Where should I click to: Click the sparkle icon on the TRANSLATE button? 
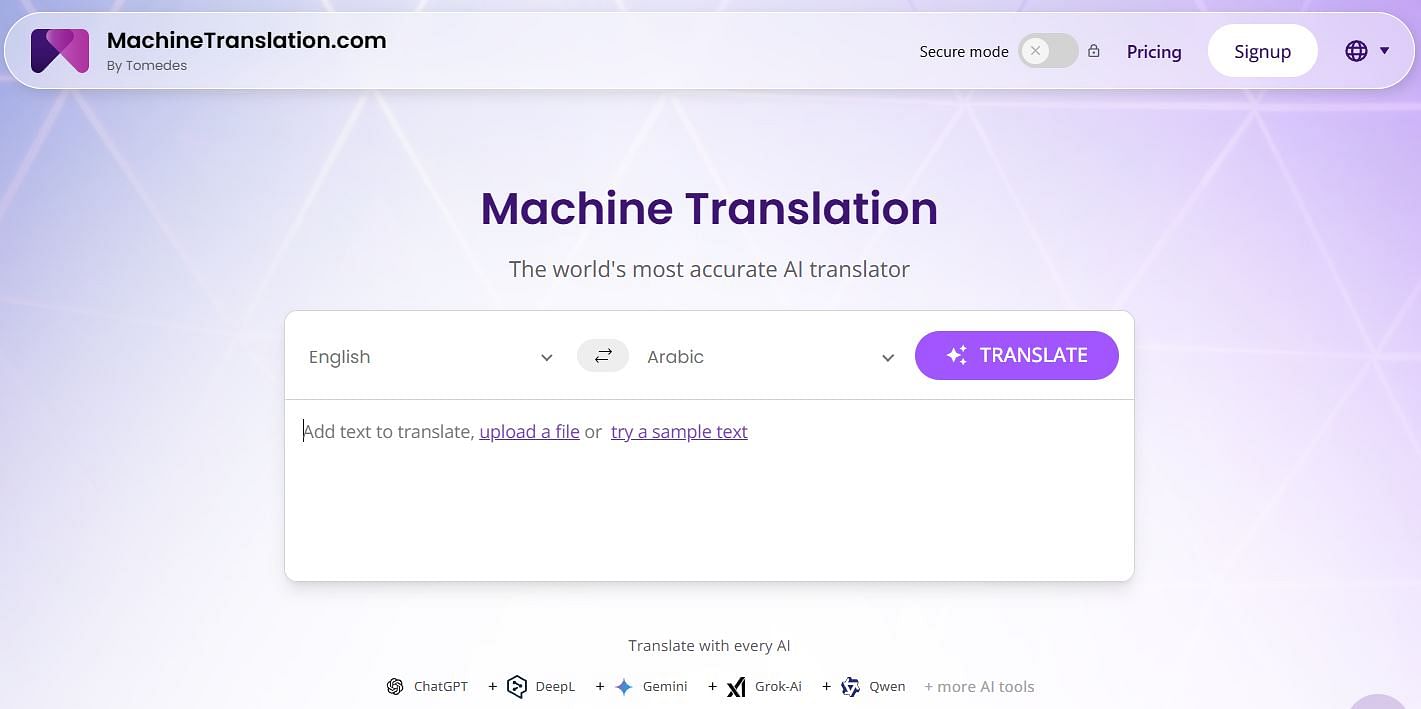(956, 355)
